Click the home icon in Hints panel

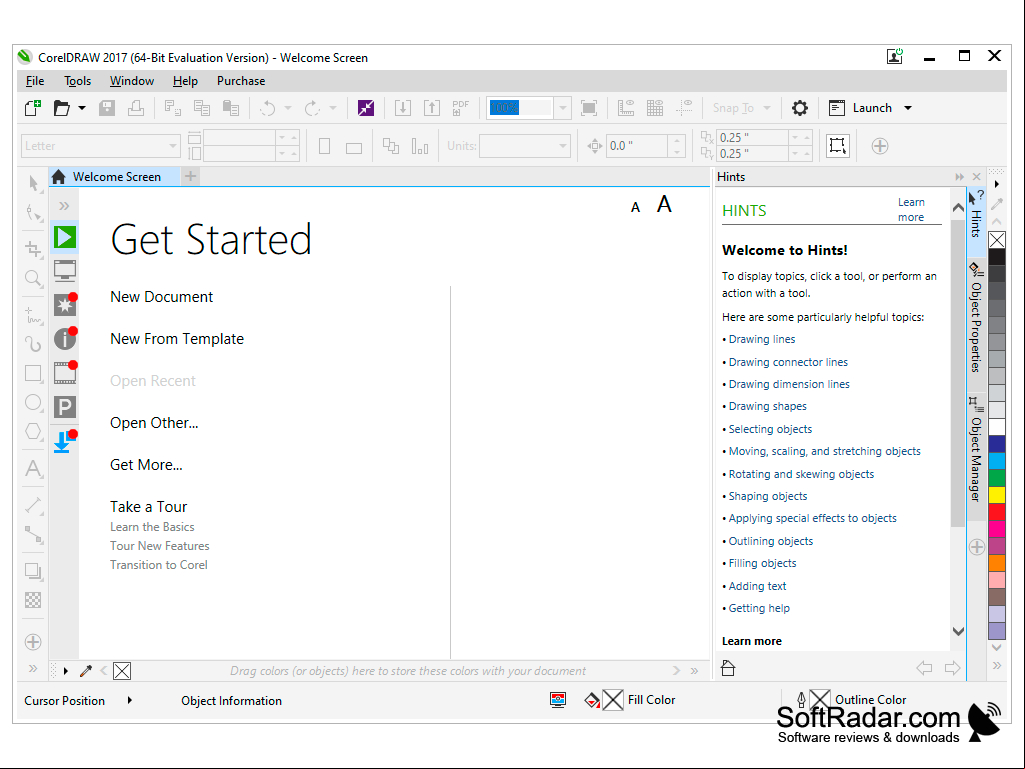click(728, 668)
